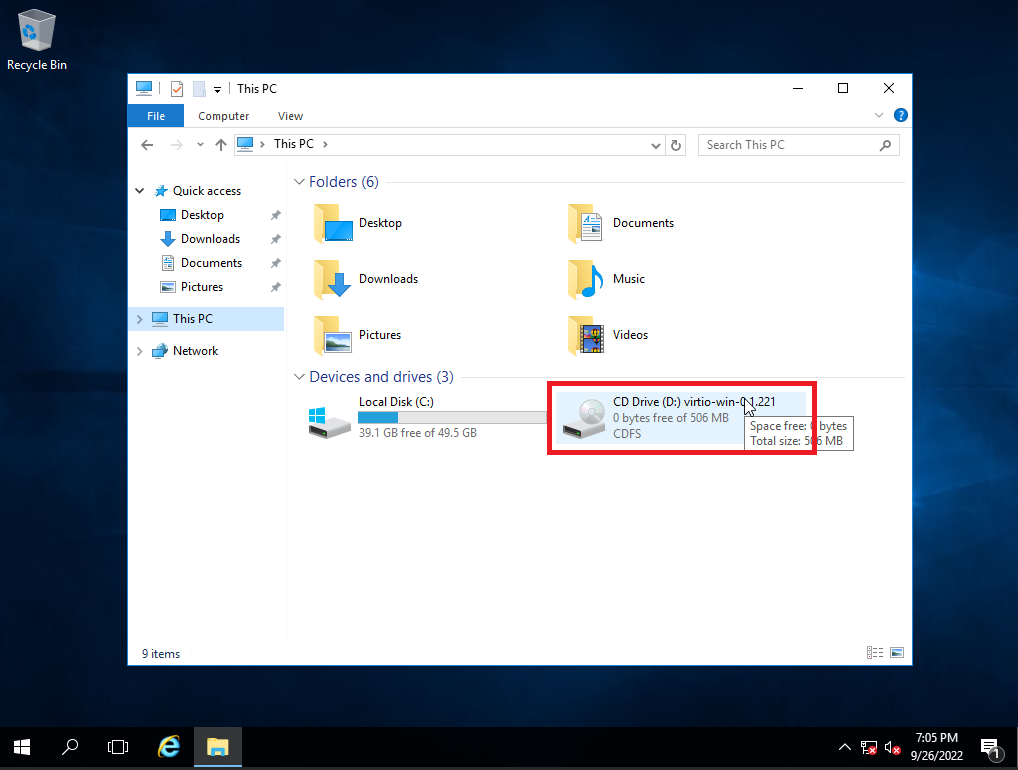Click the 9 items status text
The width and height of the screenshot is (1018, 770).
click(x=161, y=654)
